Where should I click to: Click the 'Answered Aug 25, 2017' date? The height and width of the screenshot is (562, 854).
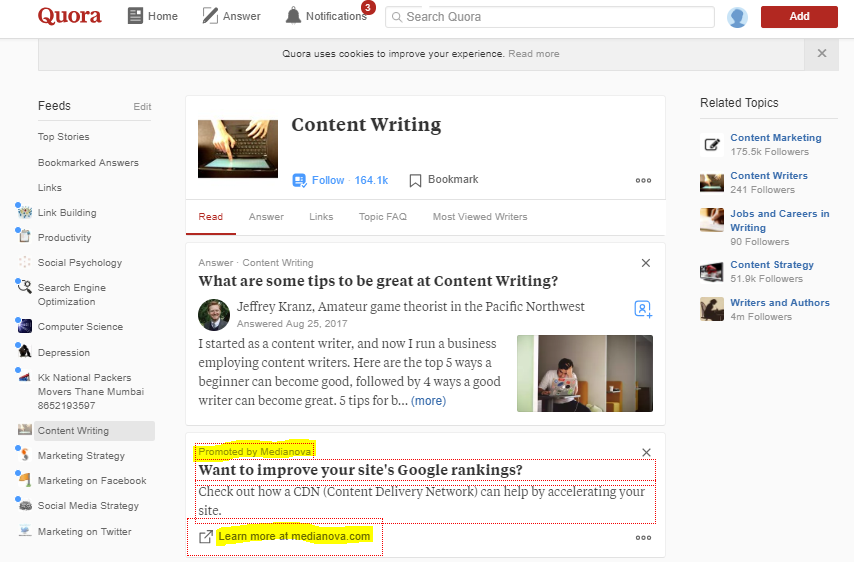[x=292, y=323]
